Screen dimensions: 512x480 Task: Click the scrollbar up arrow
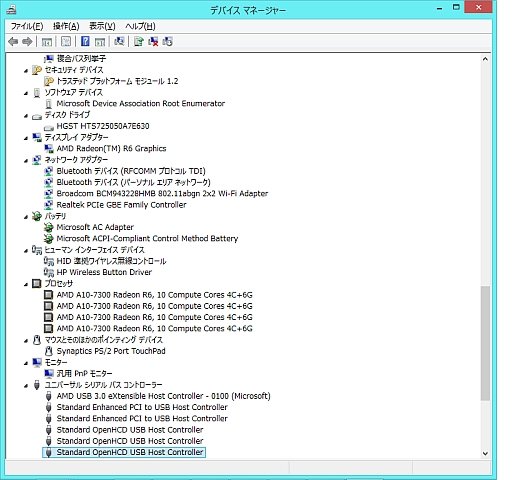485,59
